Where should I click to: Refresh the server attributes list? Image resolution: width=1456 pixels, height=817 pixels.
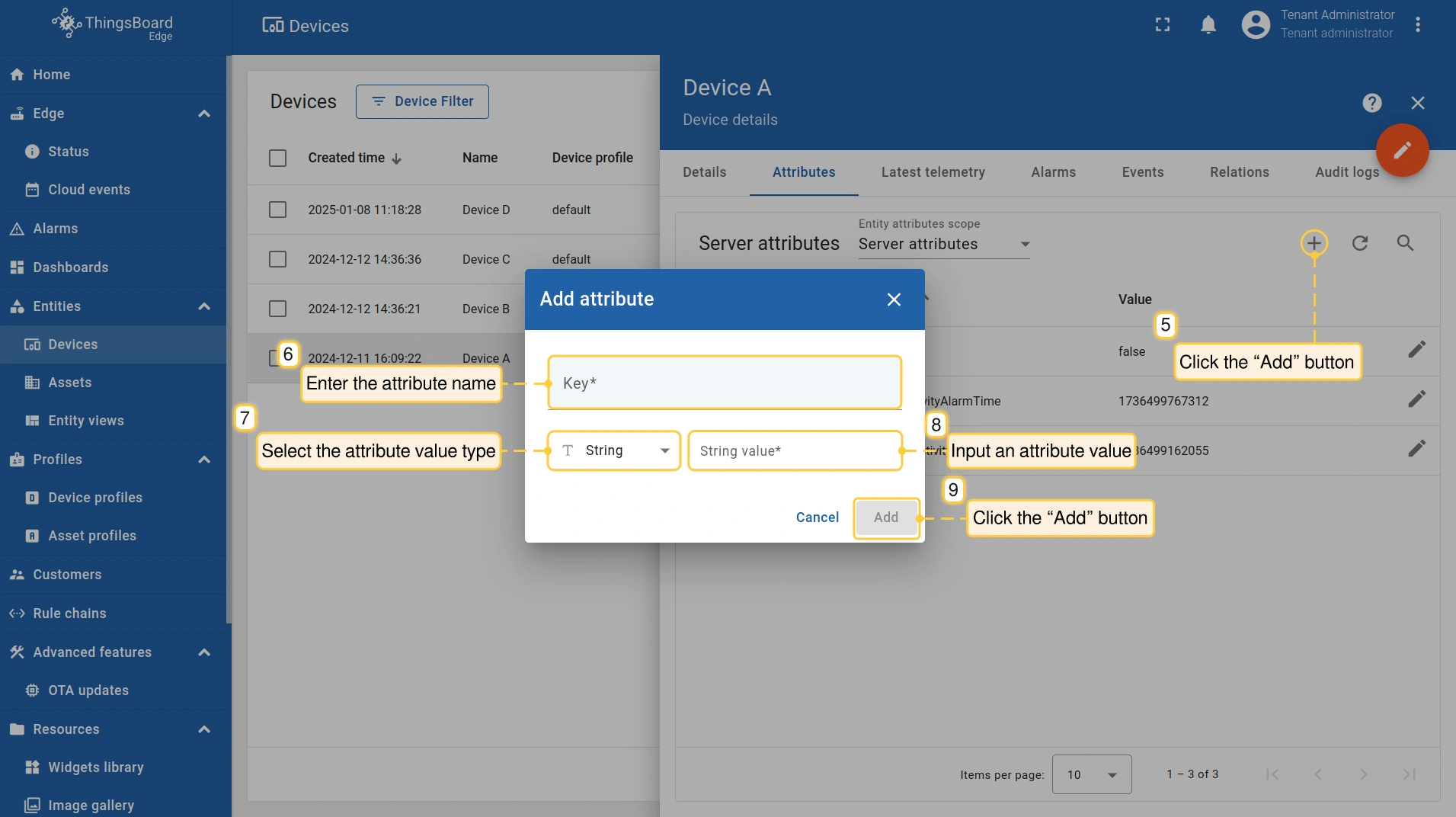[x=1360, y=243]
